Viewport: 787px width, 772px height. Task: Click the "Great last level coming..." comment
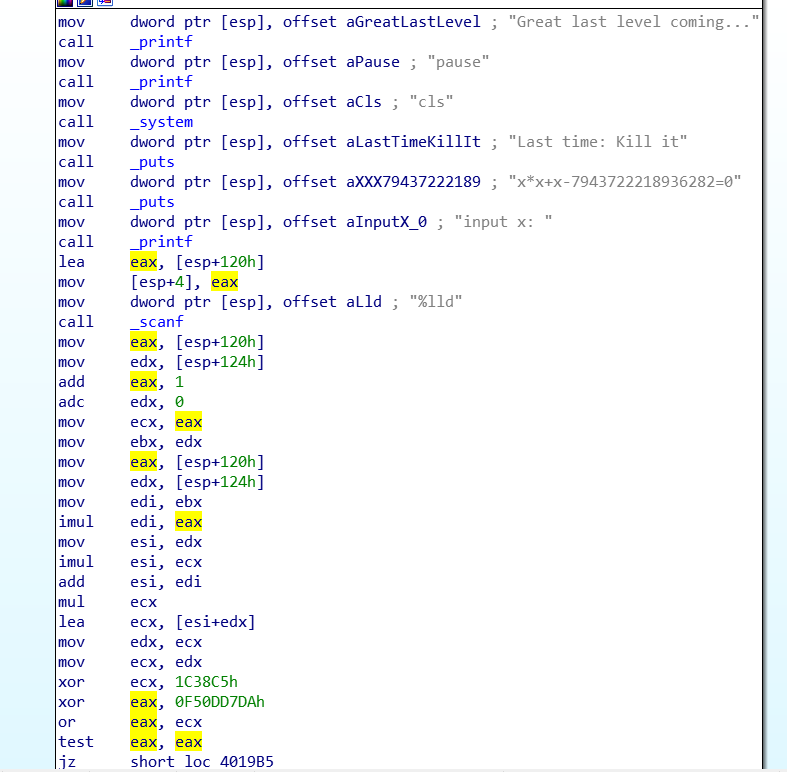[633, 22]
